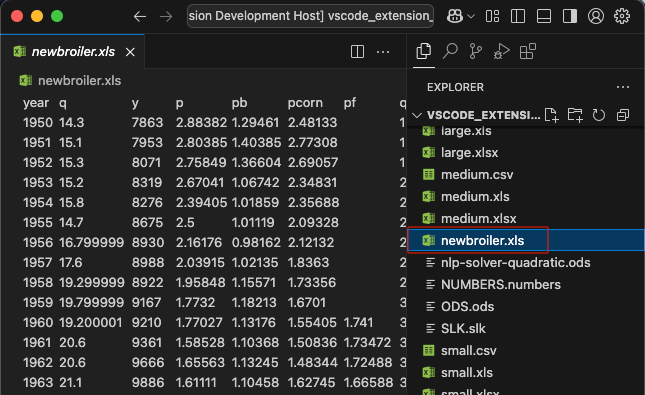Image resolution: width=645 pixels, height=395 pixels.
Task: Click cell value 2.88382
Action: (x=201, y=123)
